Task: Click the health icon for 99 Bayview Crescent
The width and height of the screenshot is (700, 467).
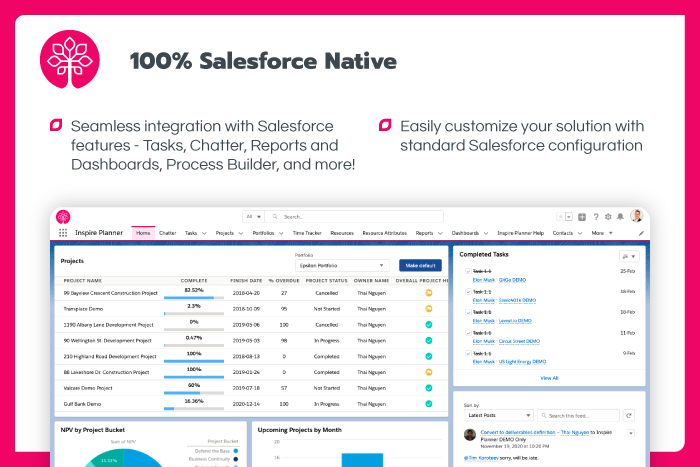Action: [x=429, y=293]
